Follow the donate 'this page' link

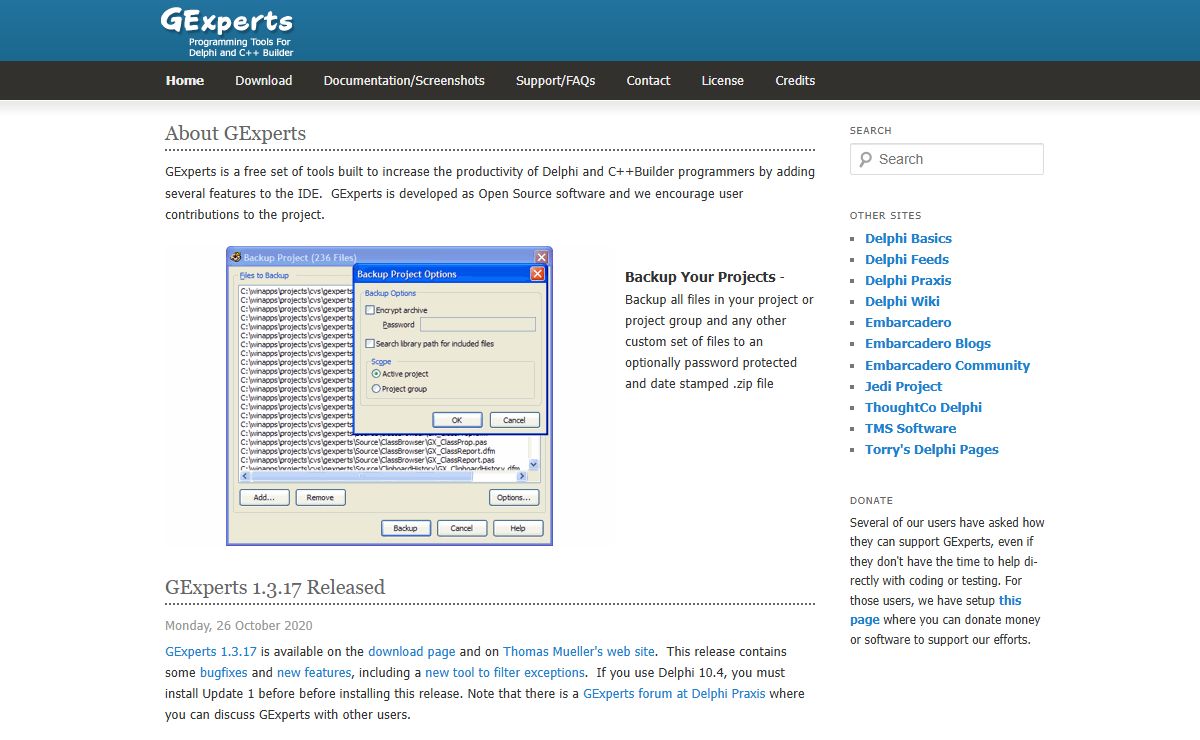click(x=936, y=610)
